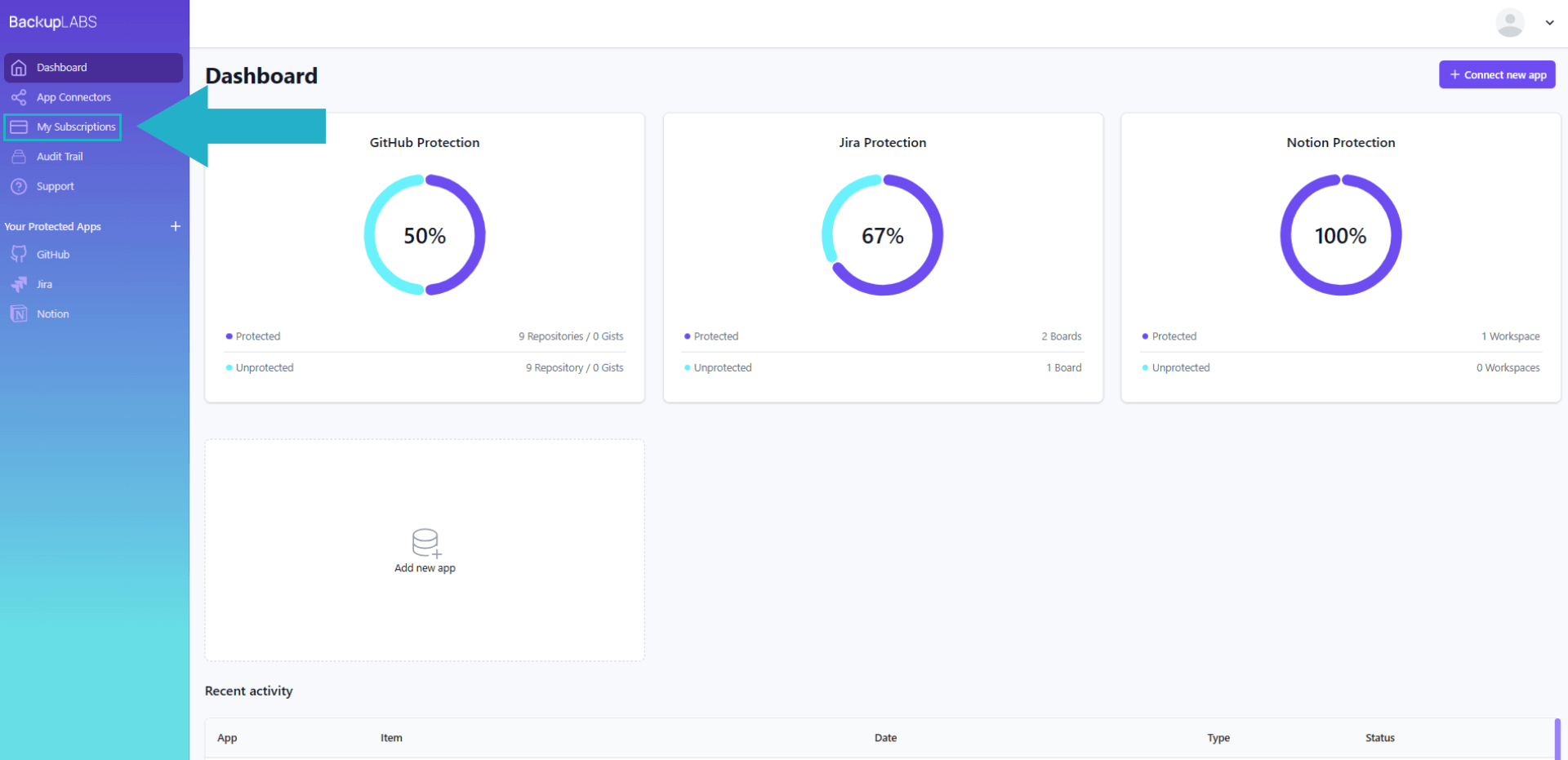Click the user avatar icon
This screenshot has height=760, width=1568.
(x=1509, y=23)
